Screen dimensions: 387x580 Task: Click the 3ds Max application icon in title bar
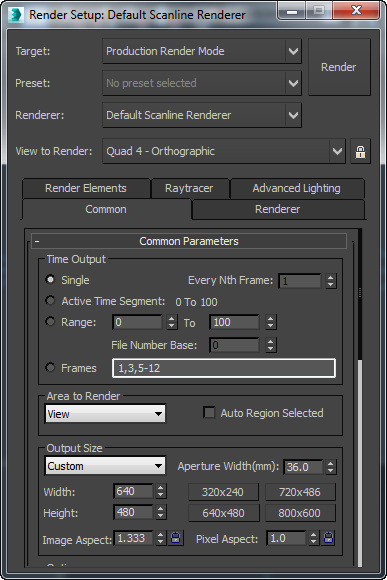16,15
